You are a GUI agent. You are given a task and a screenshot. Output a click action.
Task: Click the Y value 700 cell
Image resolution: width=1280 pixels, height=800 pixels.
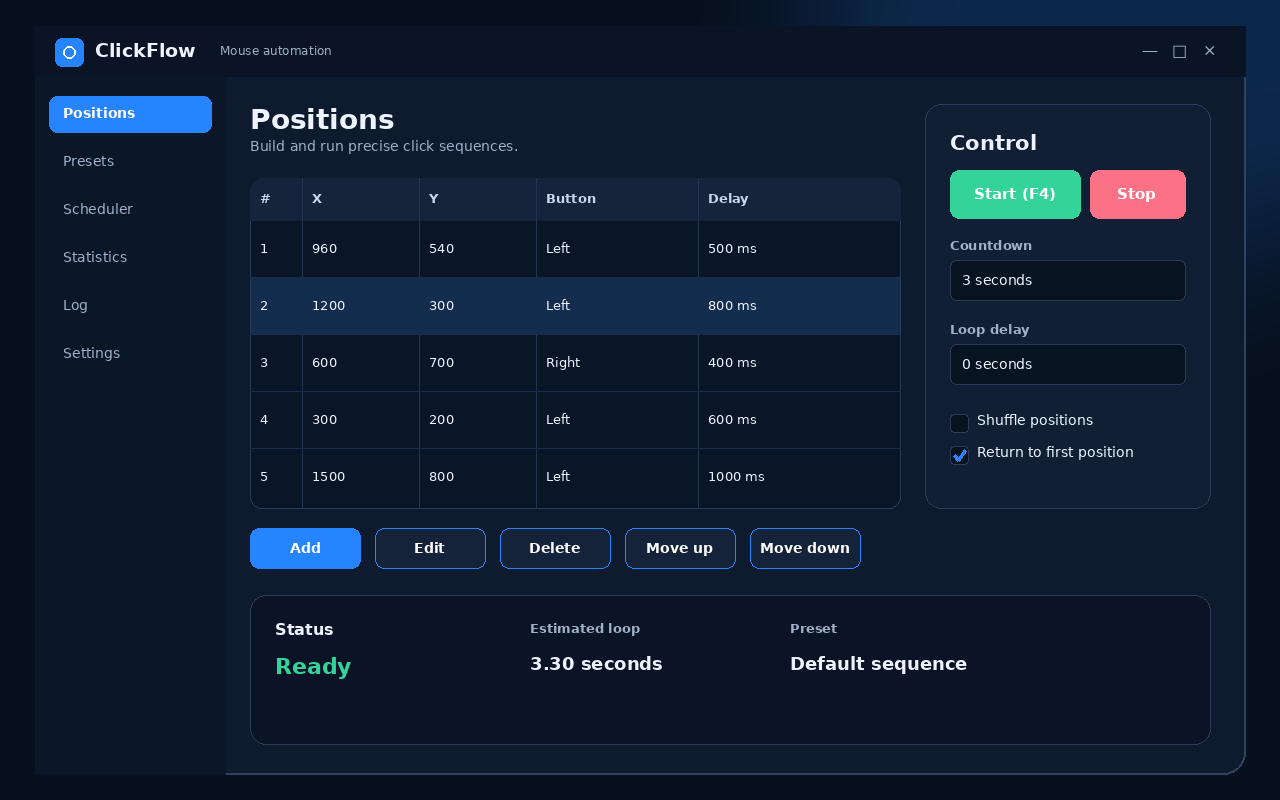click(x=478, y=363)
